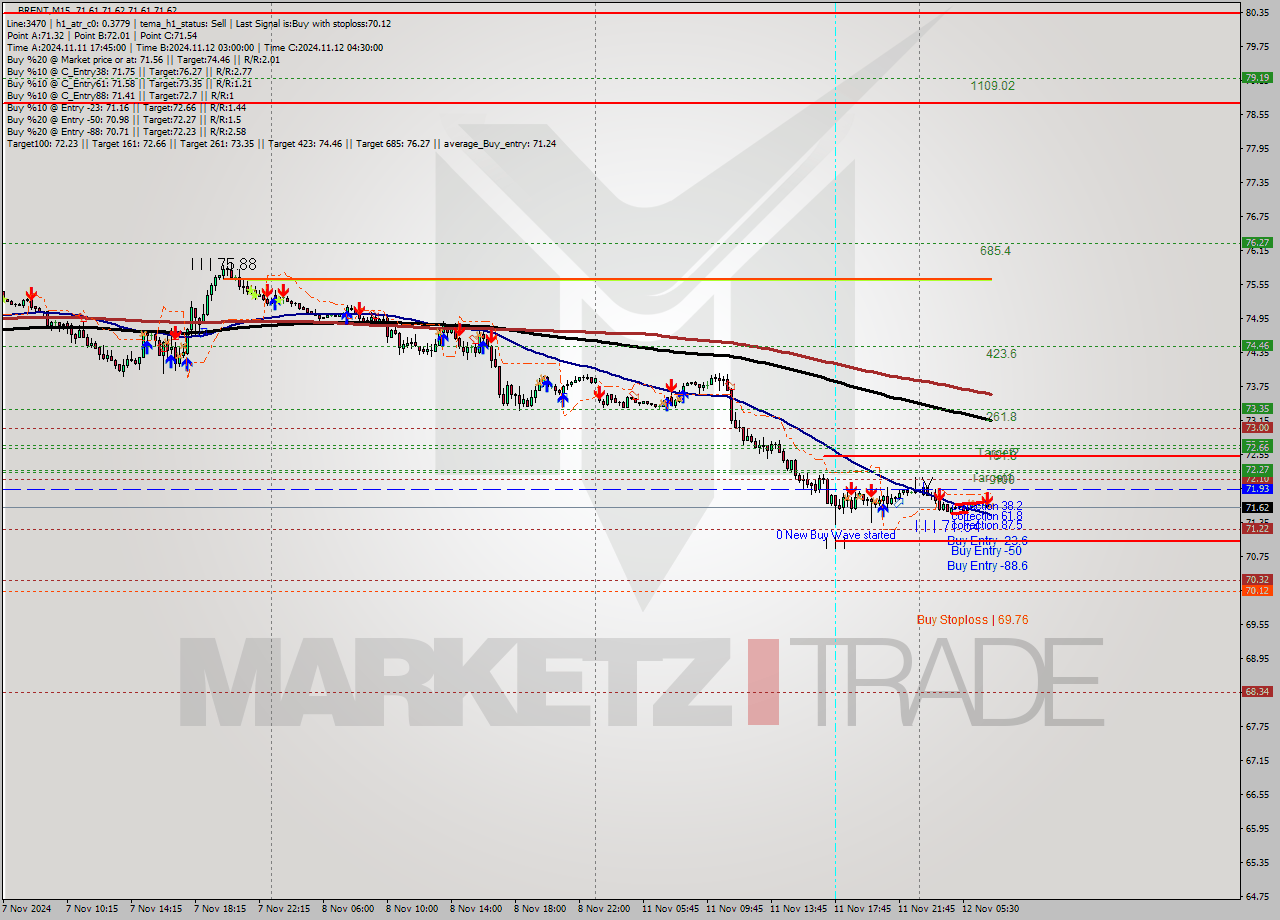1280x920 pixels.
Task: Click the 'Buy Entry -88.6' label
Action: click(987, 565)
